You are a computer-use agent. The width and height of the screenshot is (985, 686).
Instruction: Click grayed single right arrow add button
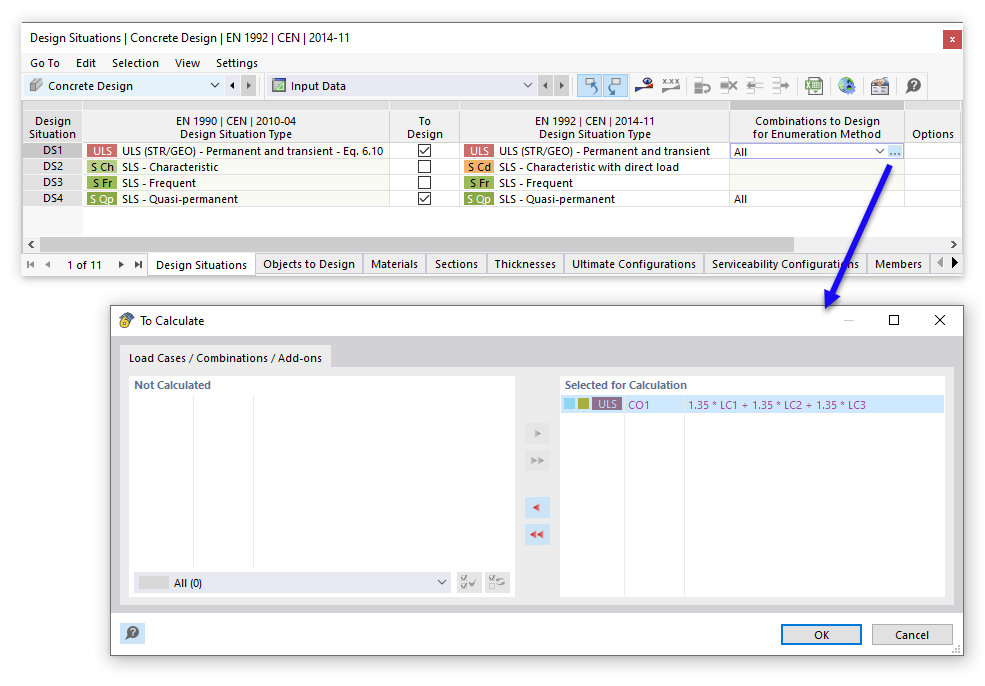click(537, 433)
